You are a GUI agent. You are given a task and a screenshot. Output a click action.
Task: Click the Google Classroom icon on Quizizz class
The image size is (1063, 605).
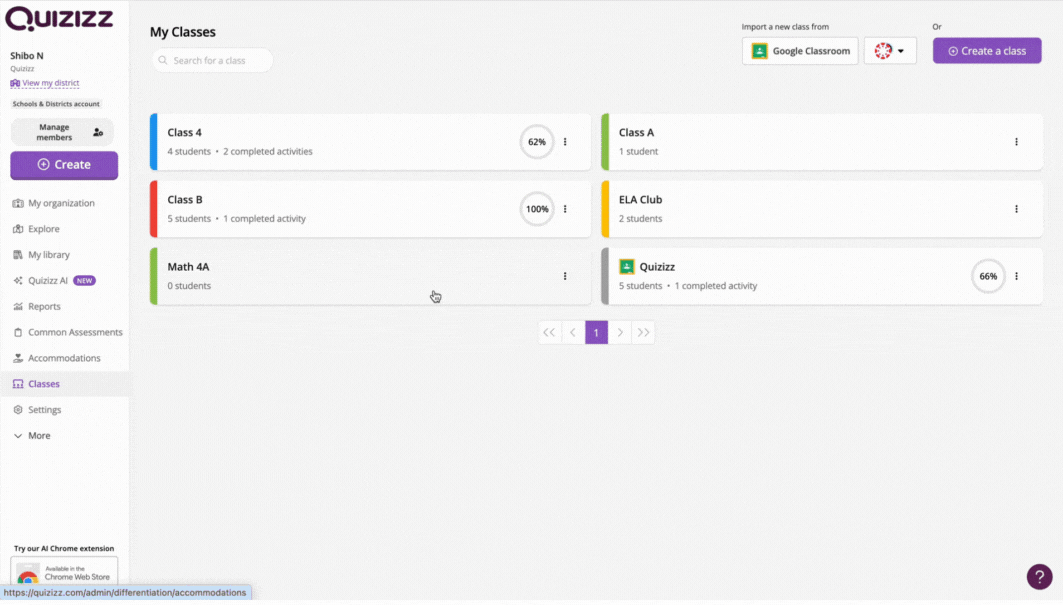626,267
